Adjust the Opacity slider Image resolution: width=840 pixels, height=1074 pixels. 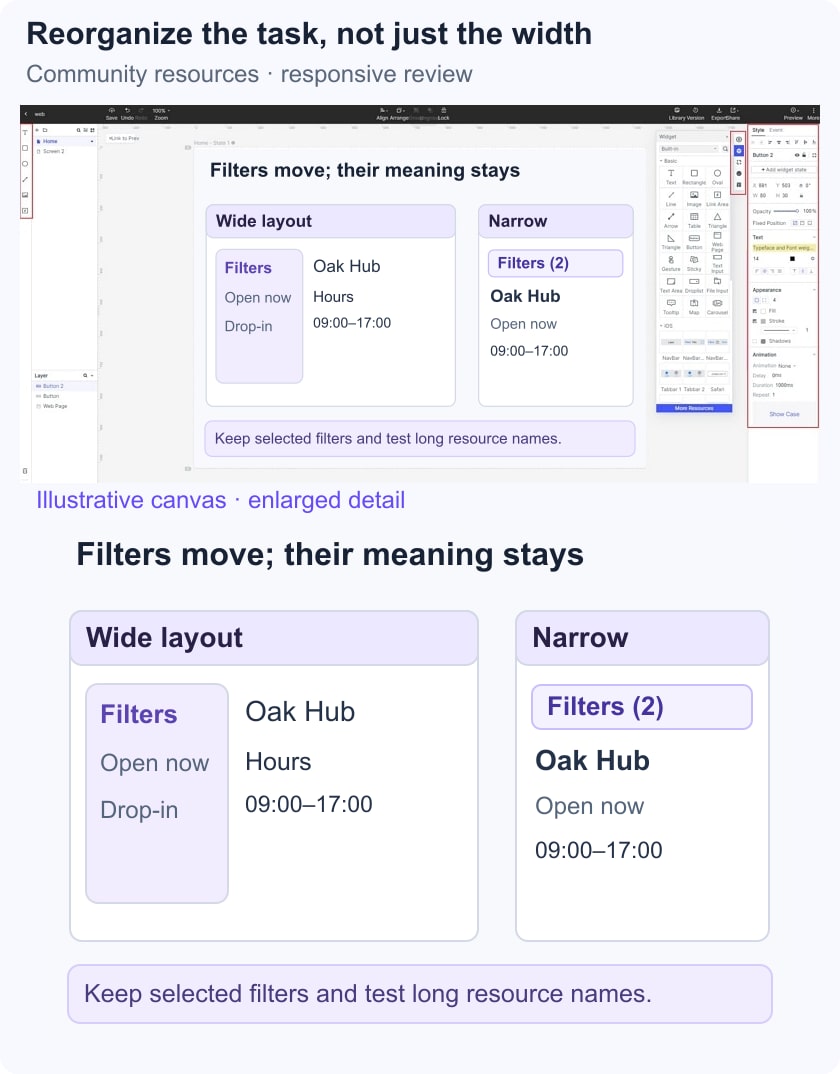(787, 211)
